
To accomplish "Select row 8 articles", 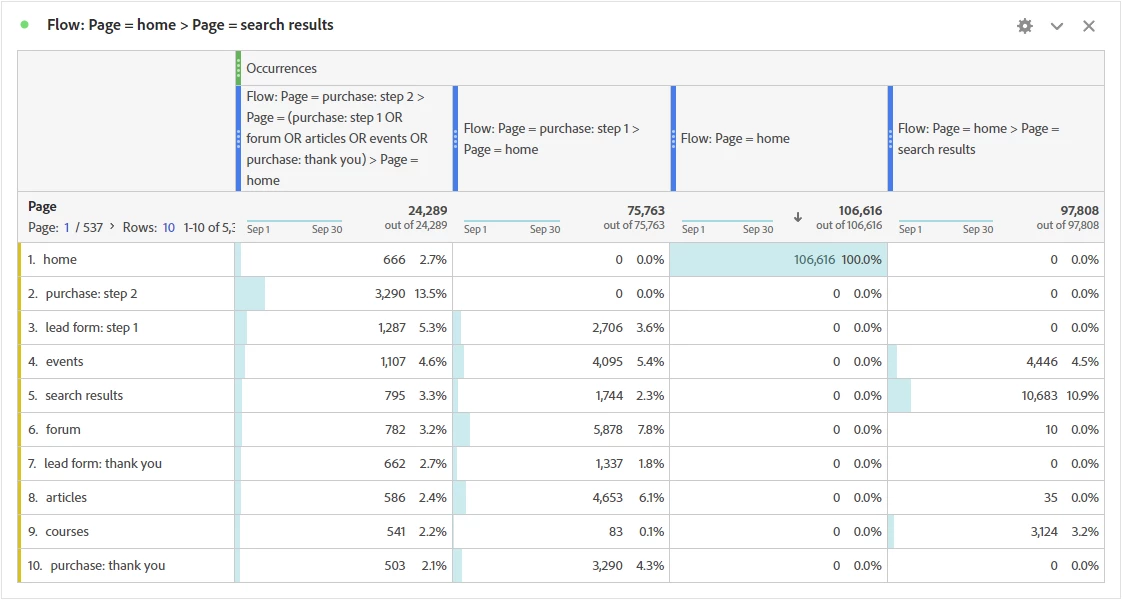I will (x=127, y=497).
